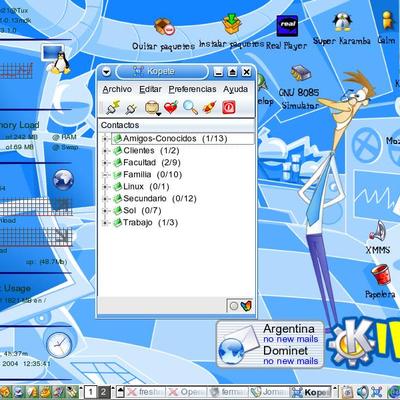This screenshot has height=400, width=400.
Task: Click the Connect All plug icon with lightning
Action: click(x=113, y=108)
